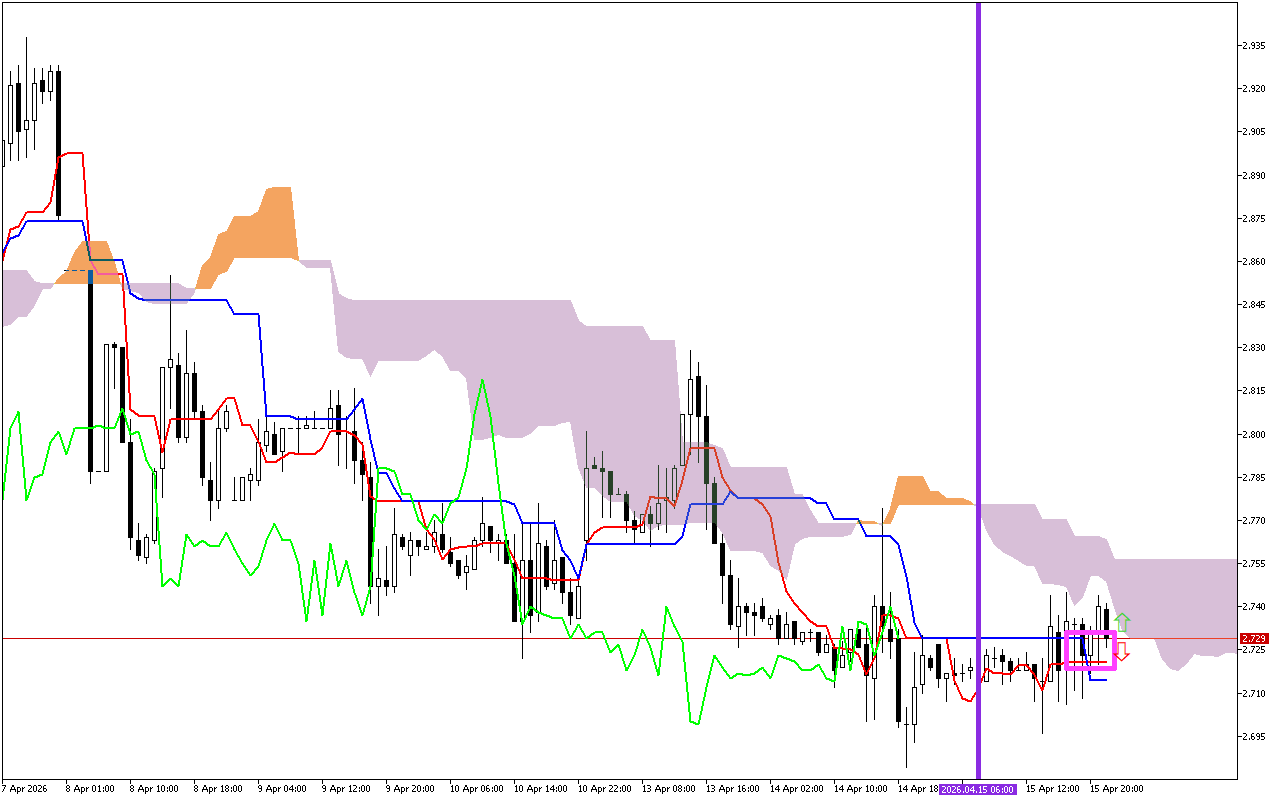Click the green up arrow marker
This screenshot has width=1280, height=800.
coord(1123,621)
